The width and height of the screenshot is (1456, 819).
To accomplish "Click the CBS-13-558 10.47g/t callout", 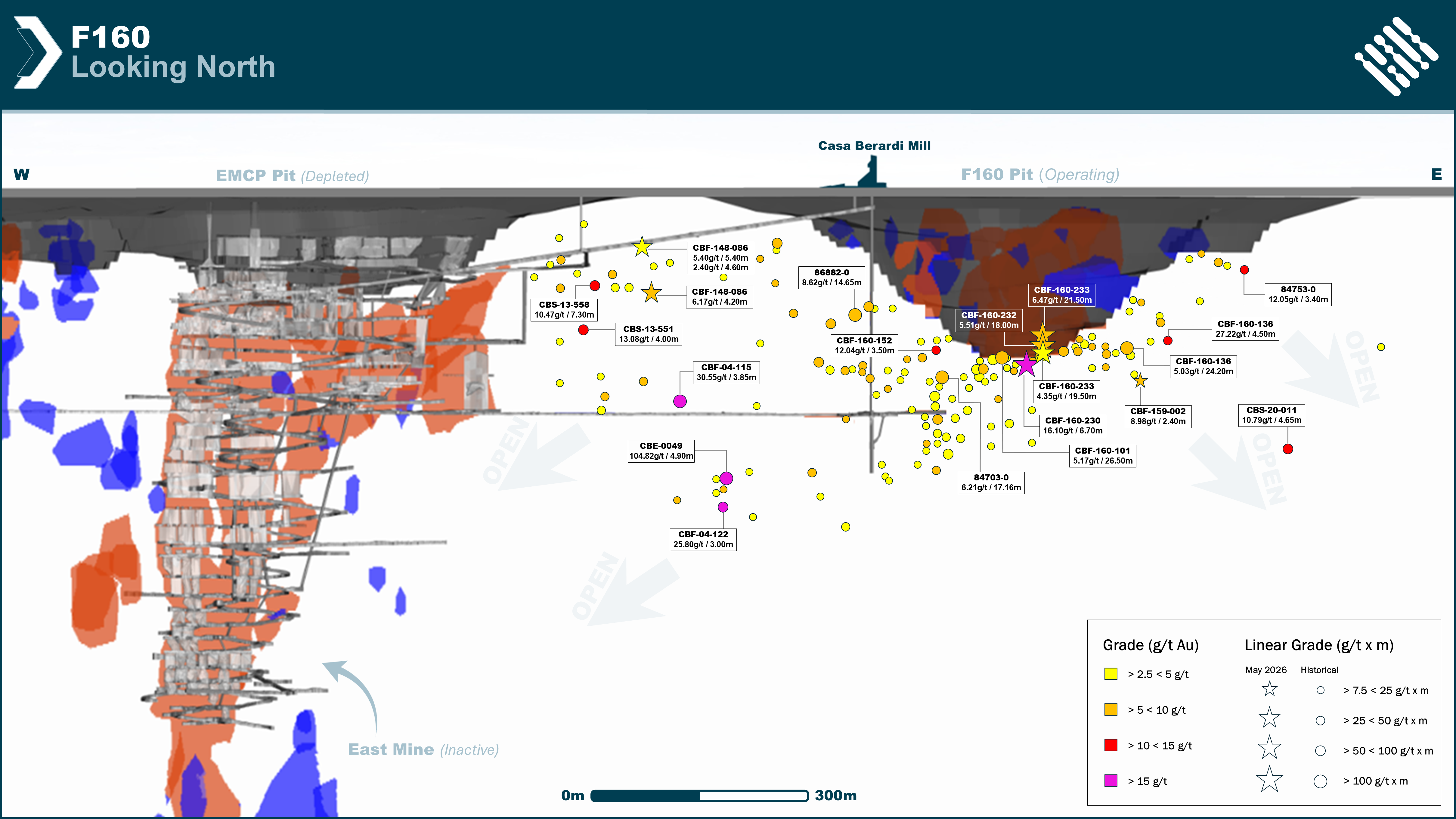I will 564,310.
